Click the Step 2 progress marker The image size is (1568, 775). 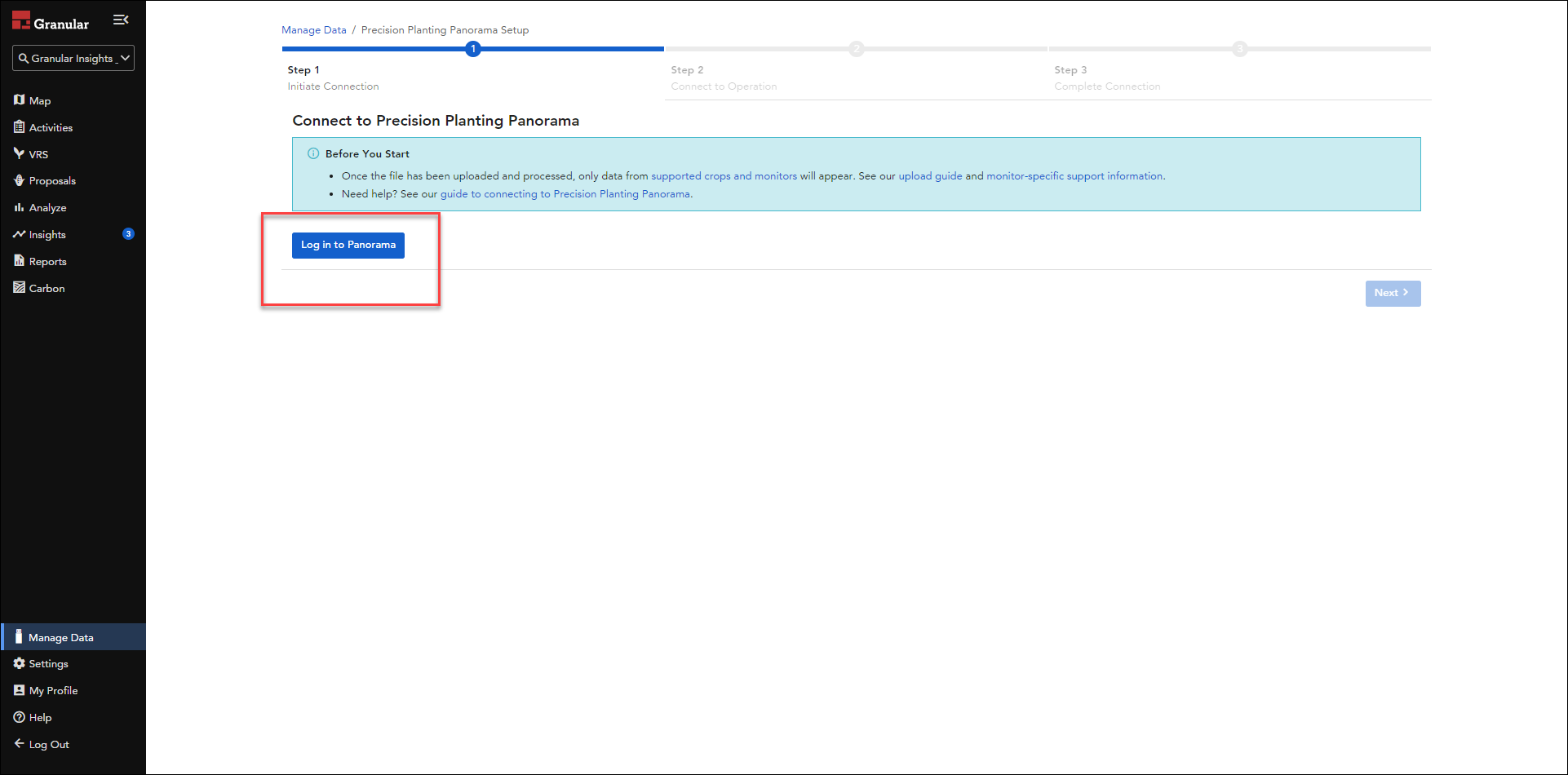point(856,49)
